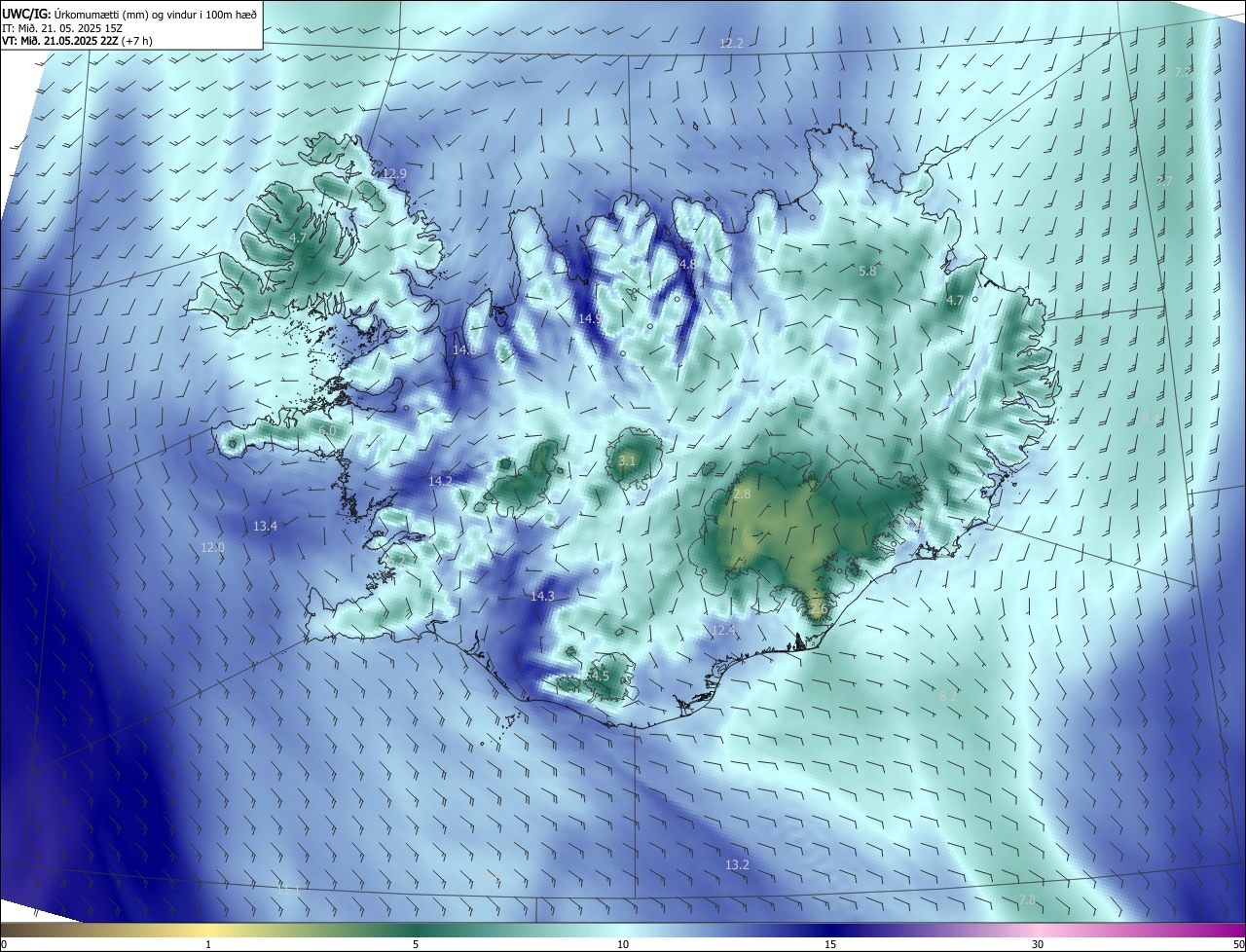Click the 10 tick on the colour scale
This screenshot has height=952, width=1246.
pos(623,944)
